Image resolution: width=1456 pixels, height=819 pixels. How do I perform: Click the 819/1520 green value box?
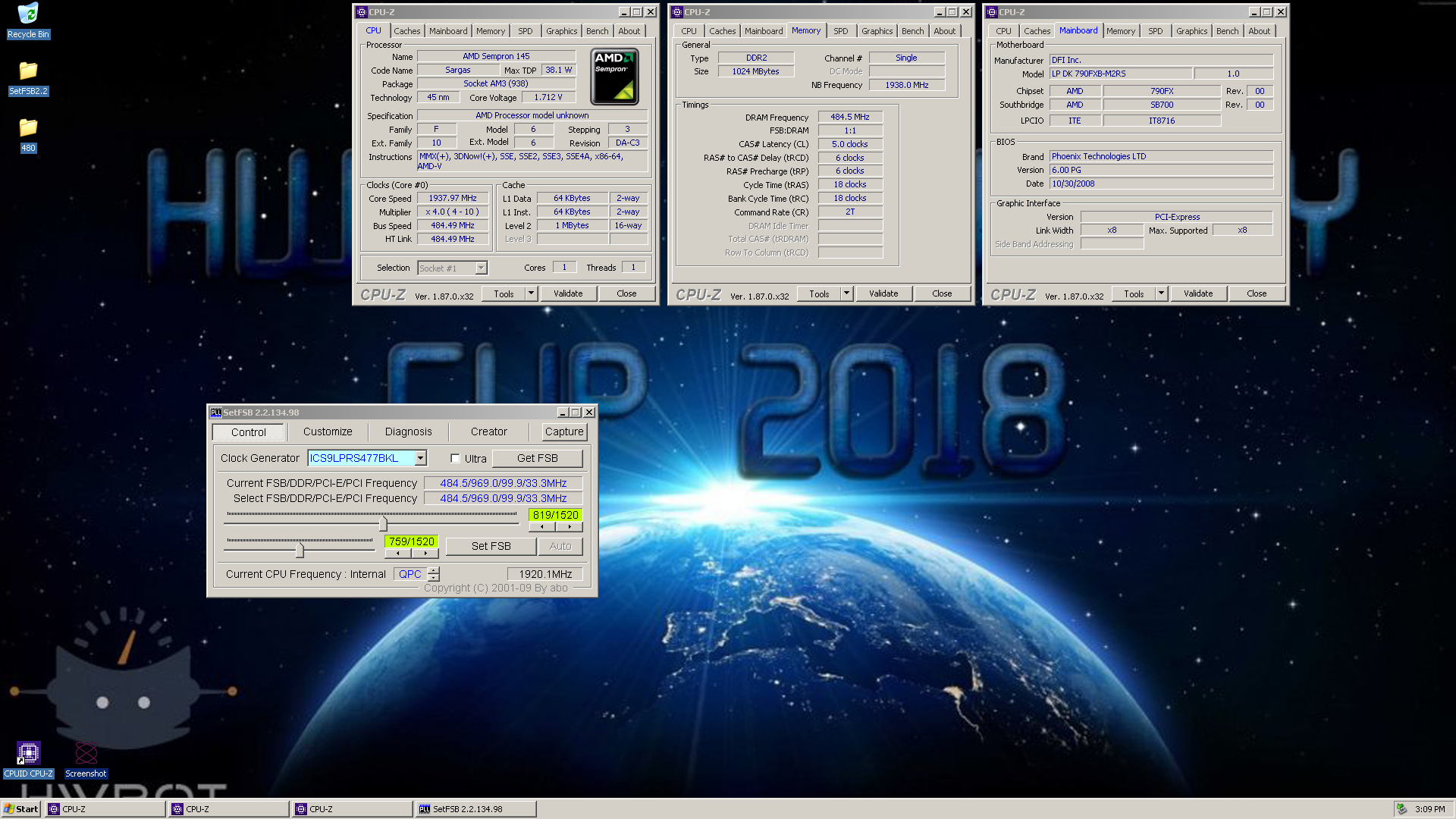pyautogui.click(x=555, y=515)
